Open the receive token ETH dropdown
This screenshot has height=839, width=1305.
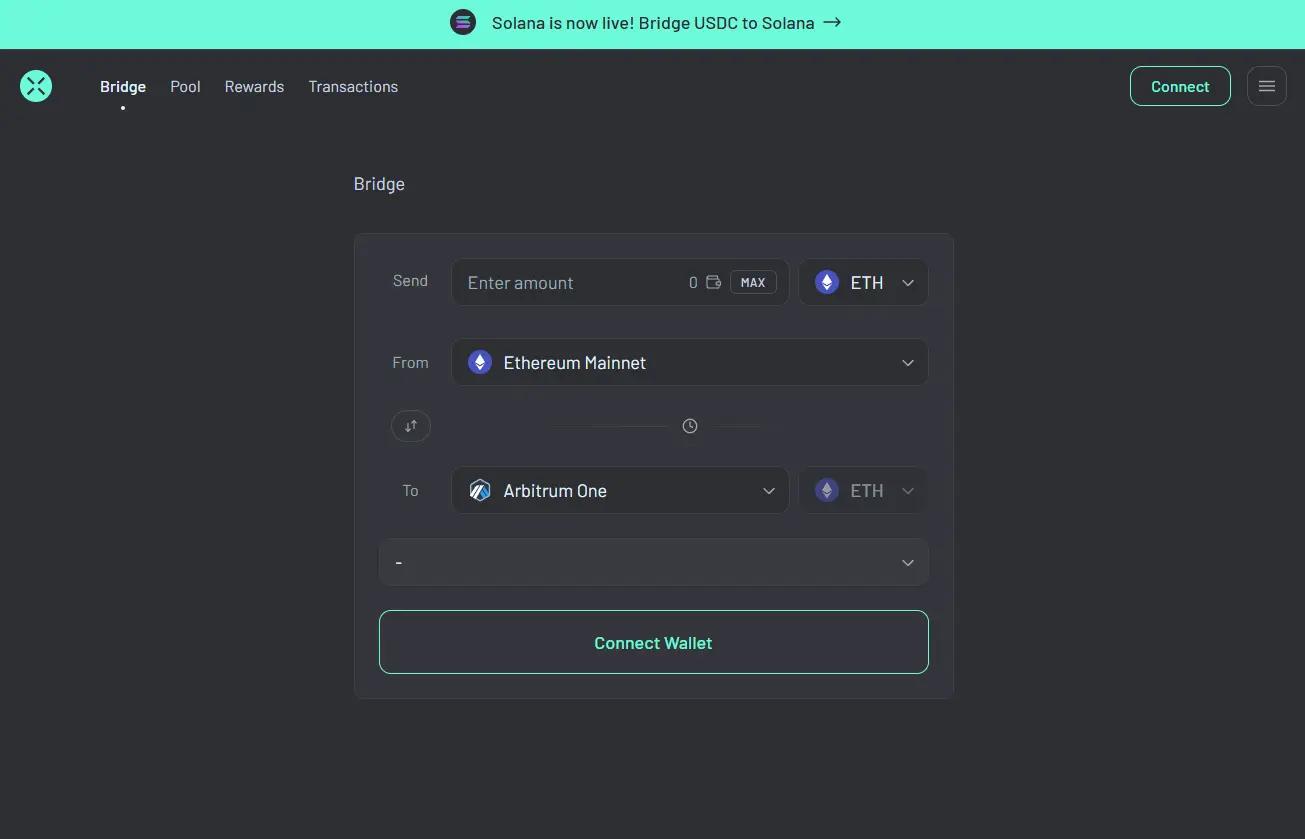[x=863, y=491]
